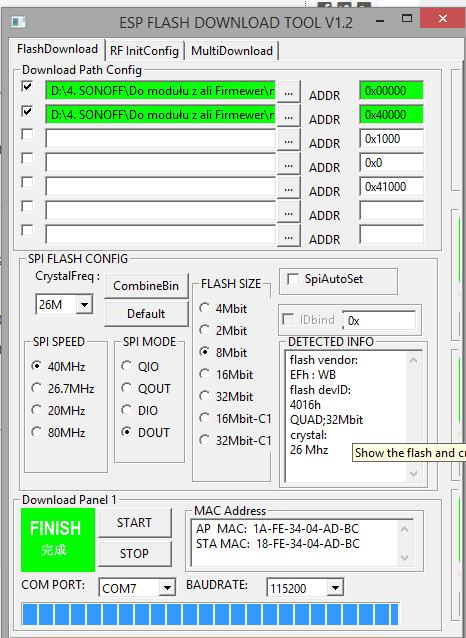Click DETECTED INFO scroll up arrow
466x638 pixels.
point(413,360)
